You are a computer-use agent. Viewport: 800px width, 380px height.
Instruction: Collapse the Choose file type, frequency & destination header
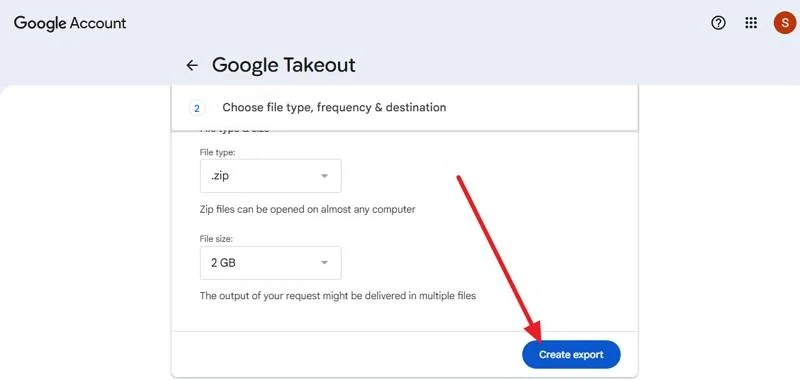[x=405, y=108]
